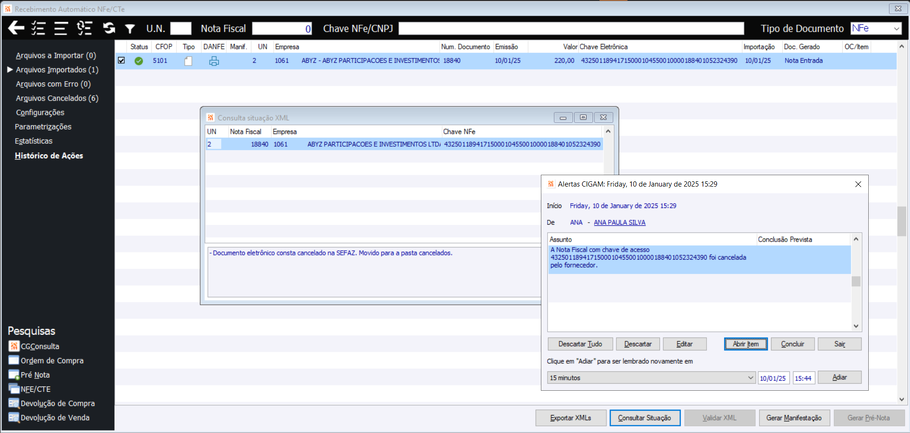Image resolution: width=910 pixels, height=433 pixels.
Task: Select row 18840 in Consulta situação XML
Action: point(405,145)
